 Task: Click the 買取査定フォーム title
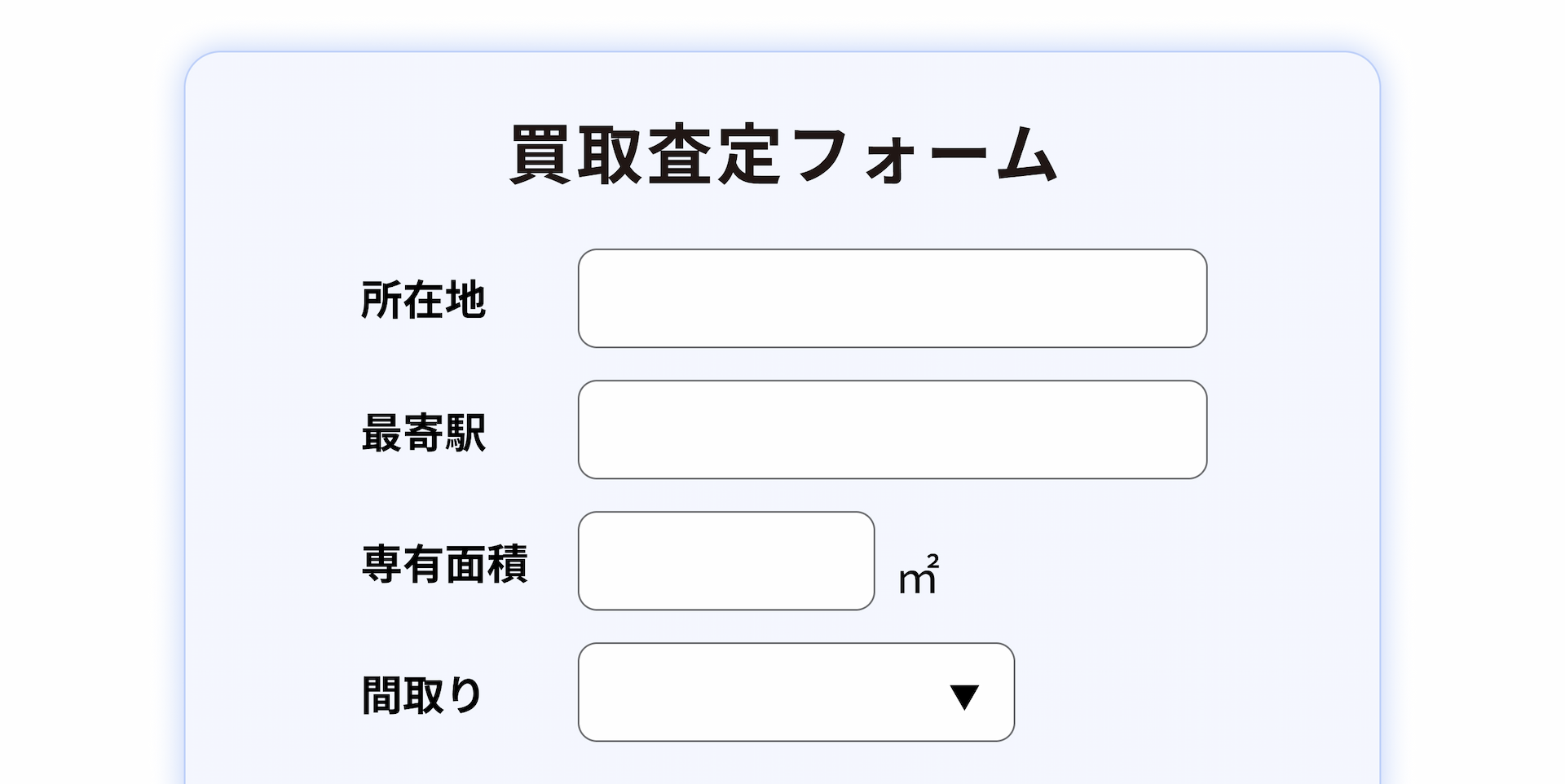tap(781, 154)
